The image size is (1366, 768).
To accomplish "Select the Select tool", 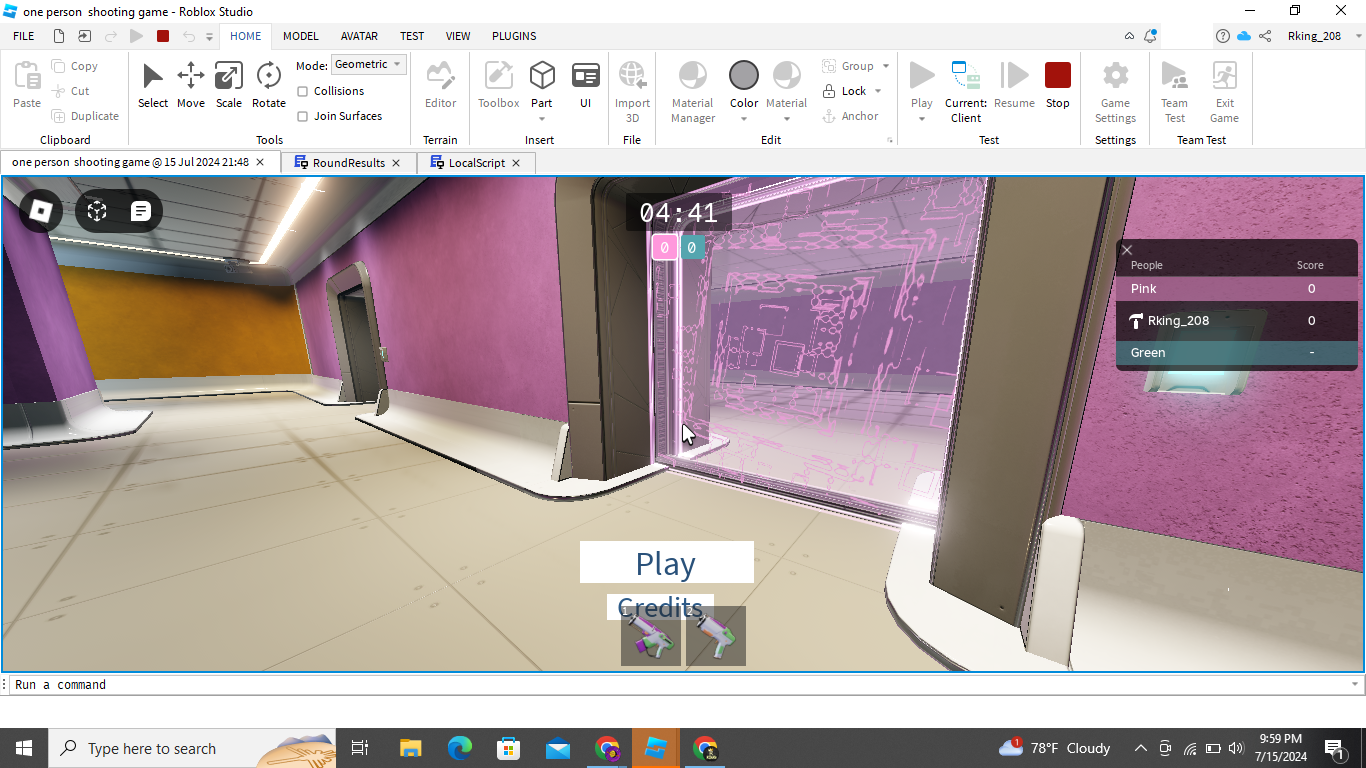I will click(x=153, y=85).
